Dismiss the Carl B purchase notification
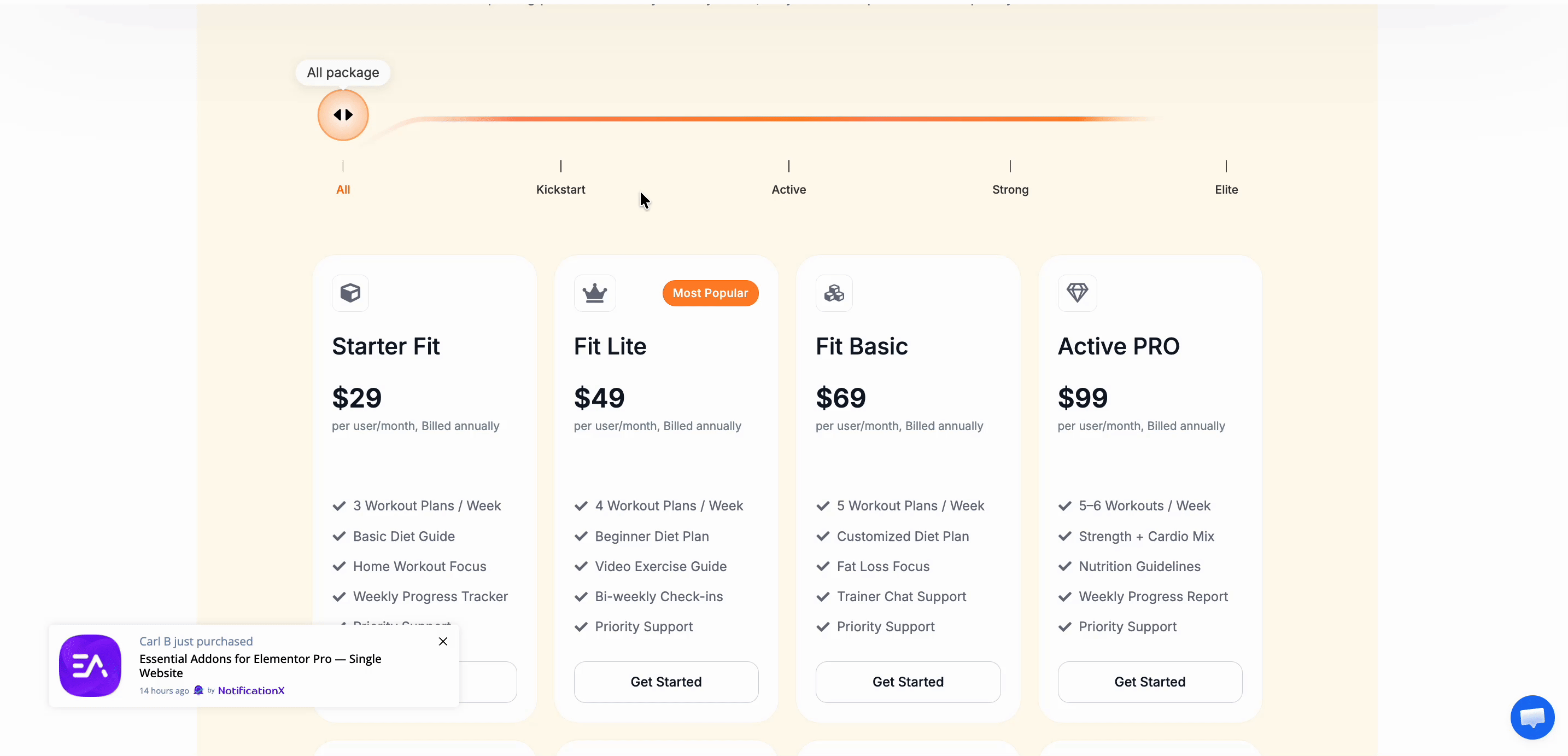The width and height of the screenshot is (1568, 756). 442,641
